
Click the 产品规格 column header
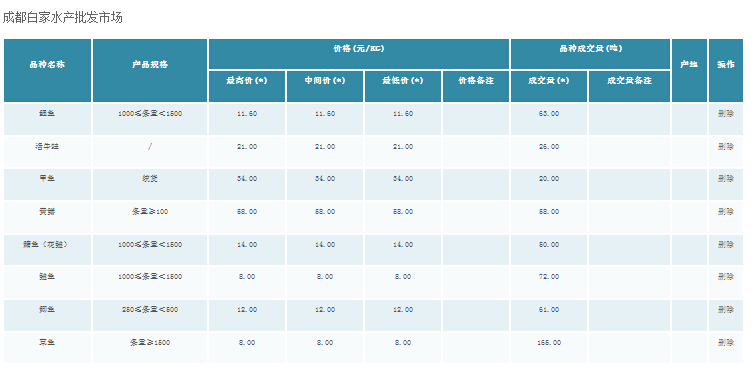coord(150,70)
